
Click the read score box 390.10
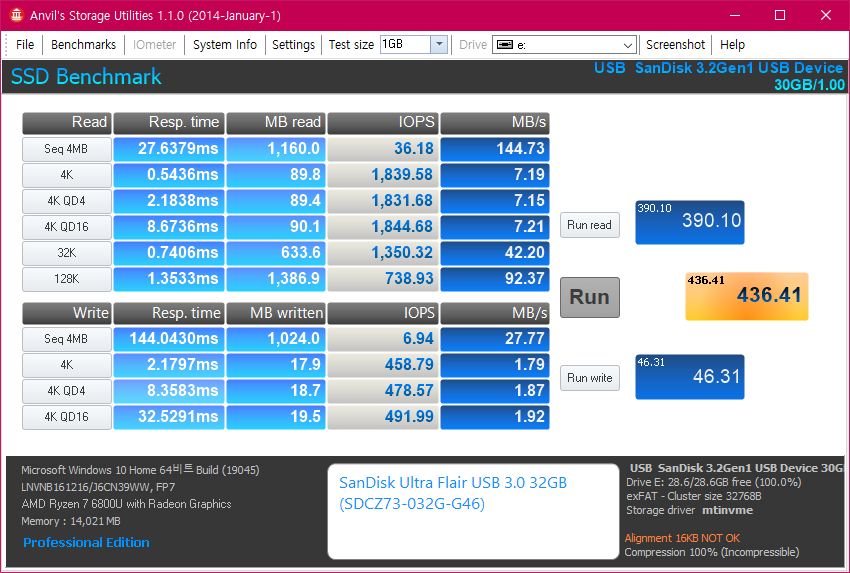click(x=690, y=222)
